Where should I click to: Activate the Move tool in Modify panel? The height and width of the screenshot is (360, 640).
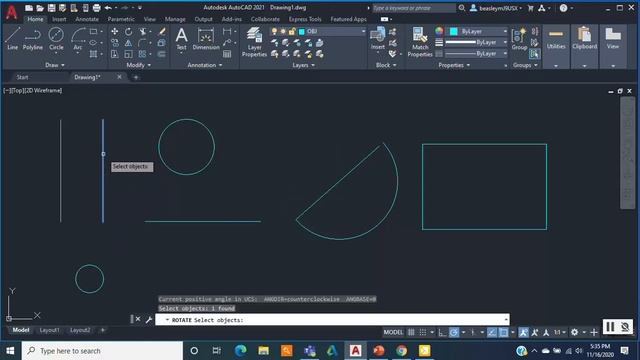point(115,31)
